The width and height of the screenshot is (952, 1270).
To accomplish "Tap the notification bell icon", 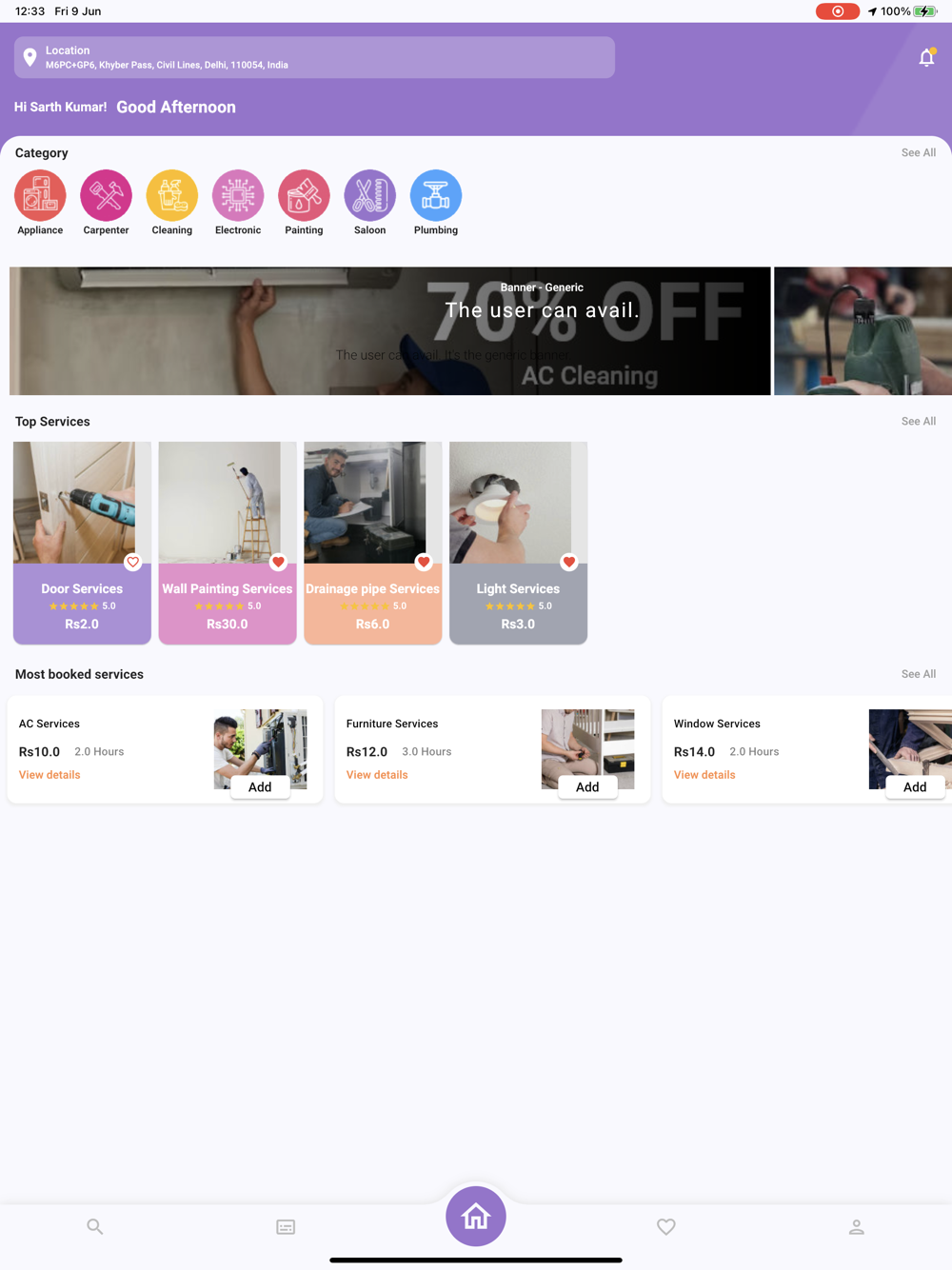I will [926, 57].
